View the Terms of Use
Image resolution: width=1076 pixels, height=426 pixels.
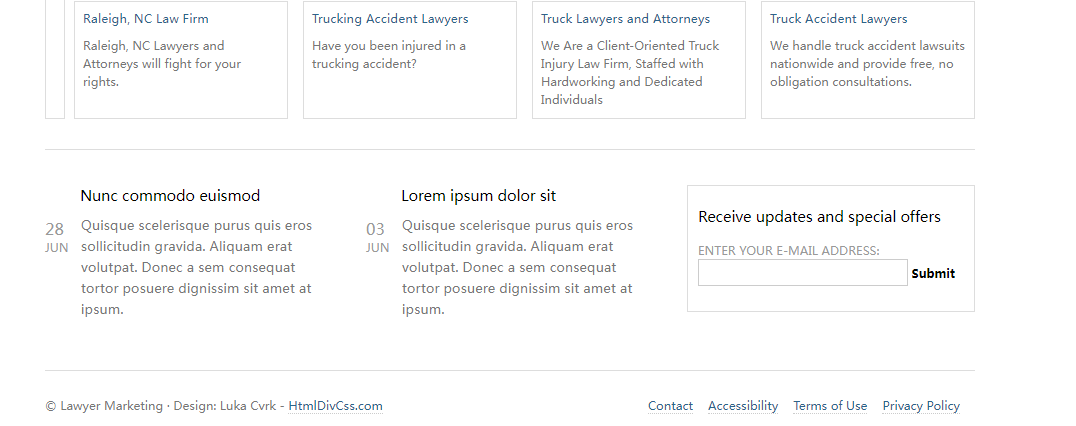point(830,406)
